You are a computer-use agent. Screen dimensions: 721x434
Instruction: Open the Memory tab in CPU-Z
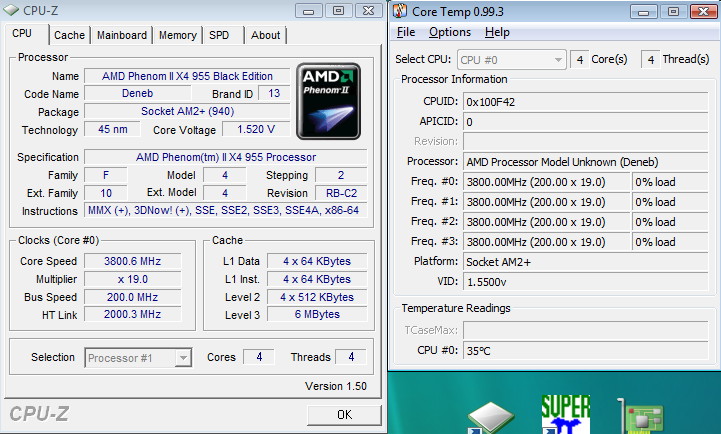(x=177, y=35)
